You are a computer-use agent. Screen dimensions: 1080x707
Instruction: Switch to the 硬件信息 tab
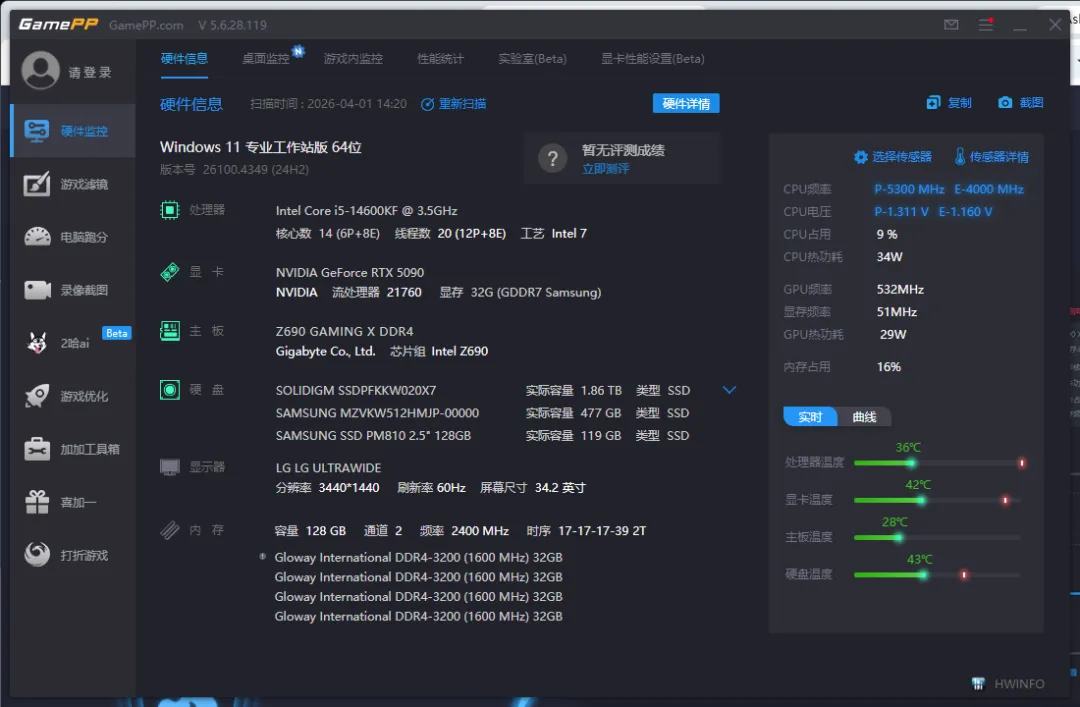click(184, 59)
